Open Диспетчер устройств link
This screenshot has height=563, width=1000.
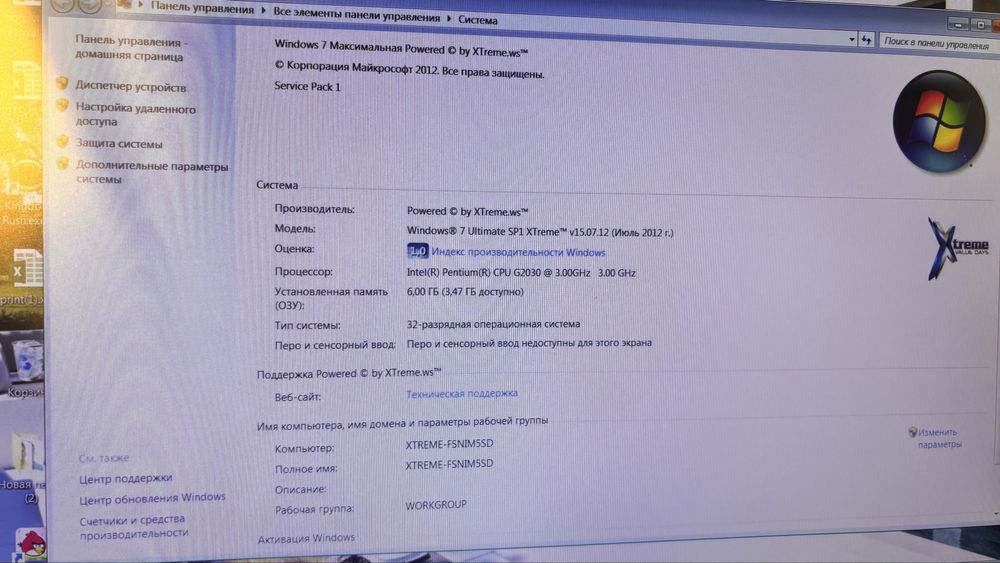pyautogui.click(x=131, y=87)
